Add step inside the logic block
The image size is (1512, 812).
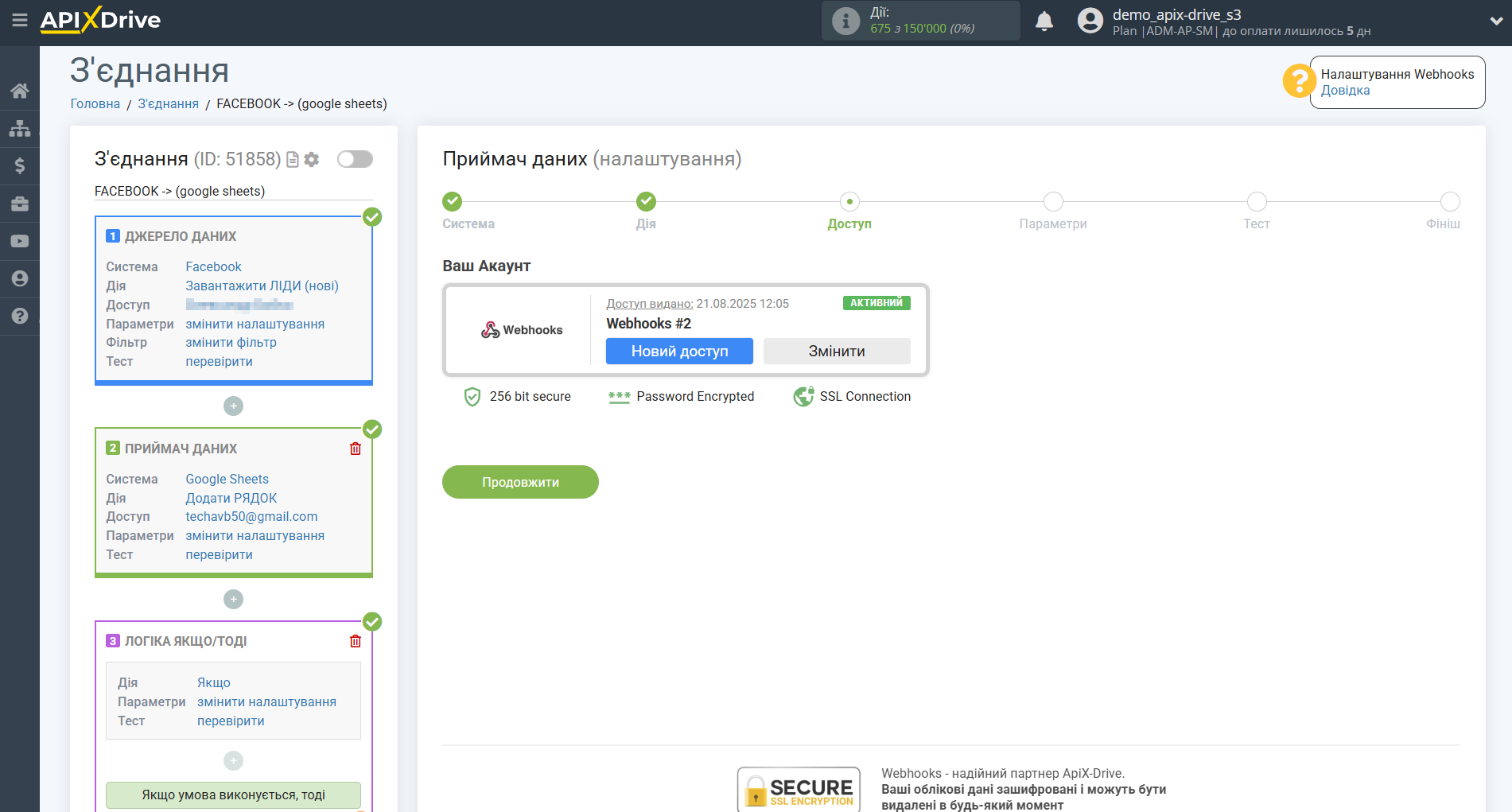tap(233, 761)
